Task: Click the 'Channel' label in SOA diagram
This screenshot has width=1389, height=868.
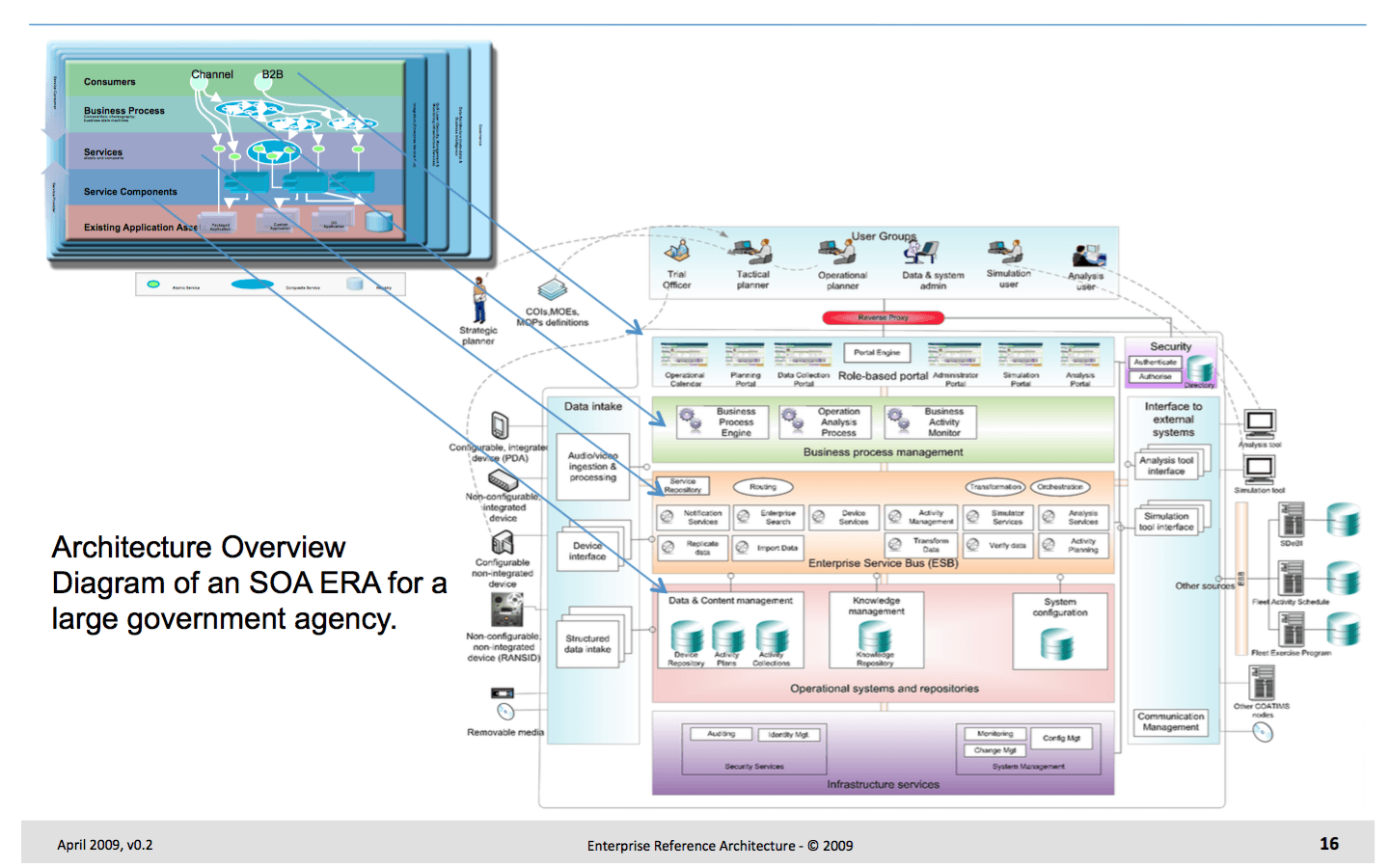Action: pyautogui.click(x=212, y=74)
